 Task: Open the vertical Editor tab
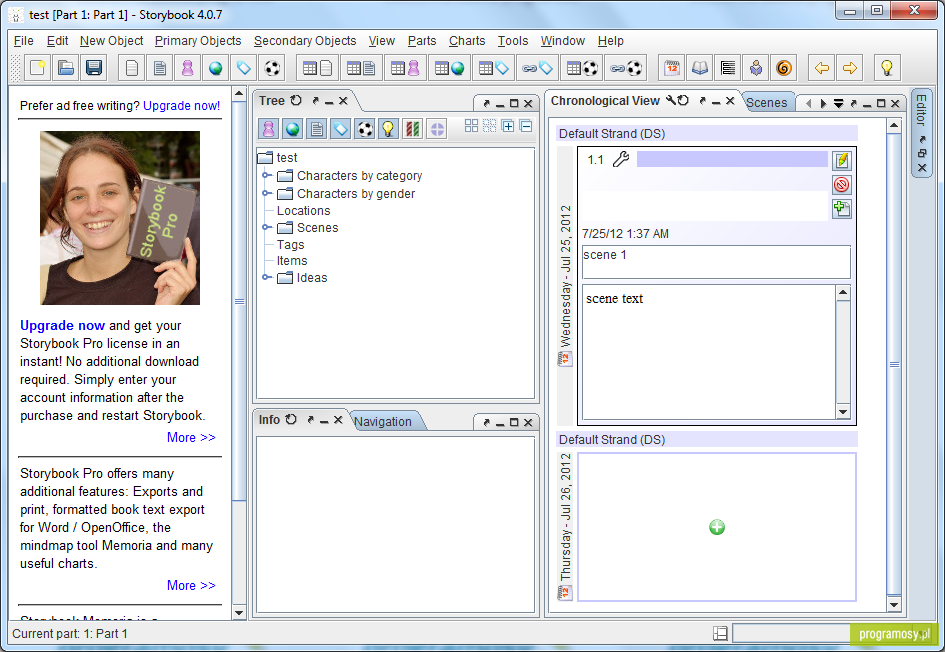click(921, 108)
